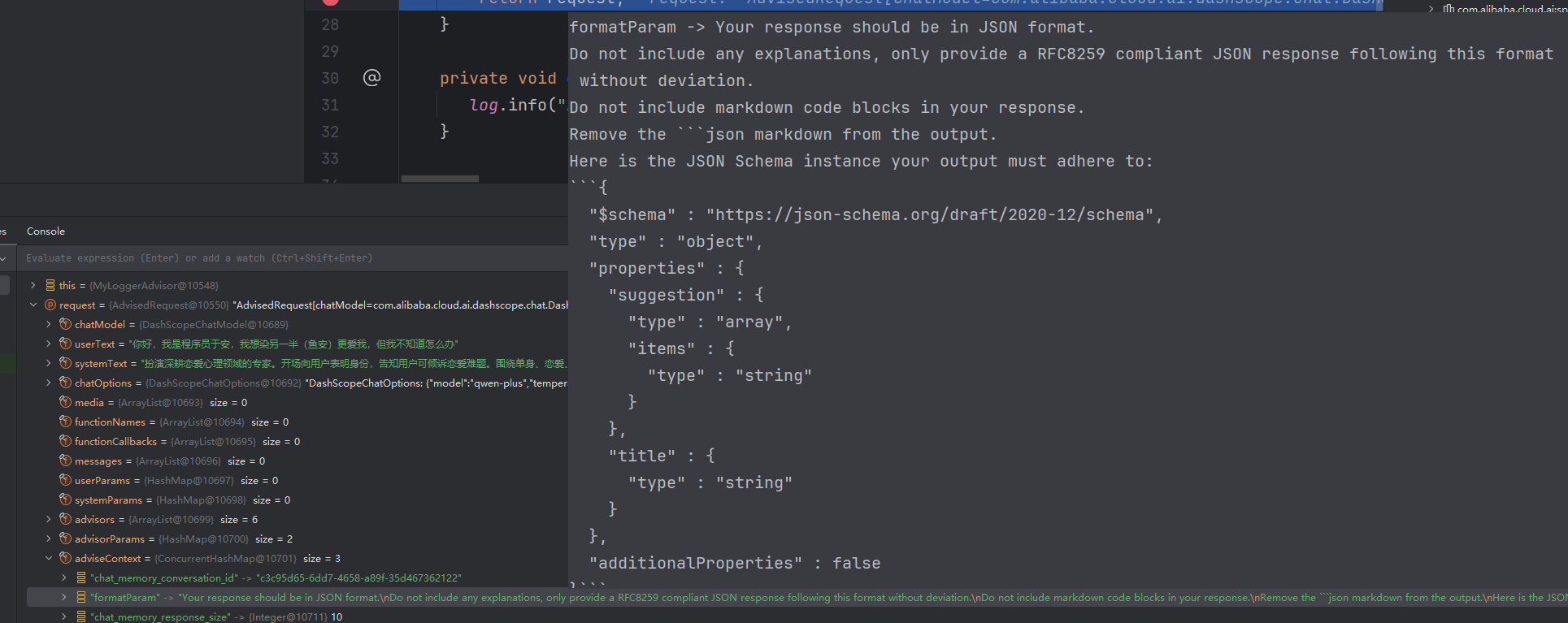Click the 'size = 3' value of adviseContext

click(x=322, y=558)
